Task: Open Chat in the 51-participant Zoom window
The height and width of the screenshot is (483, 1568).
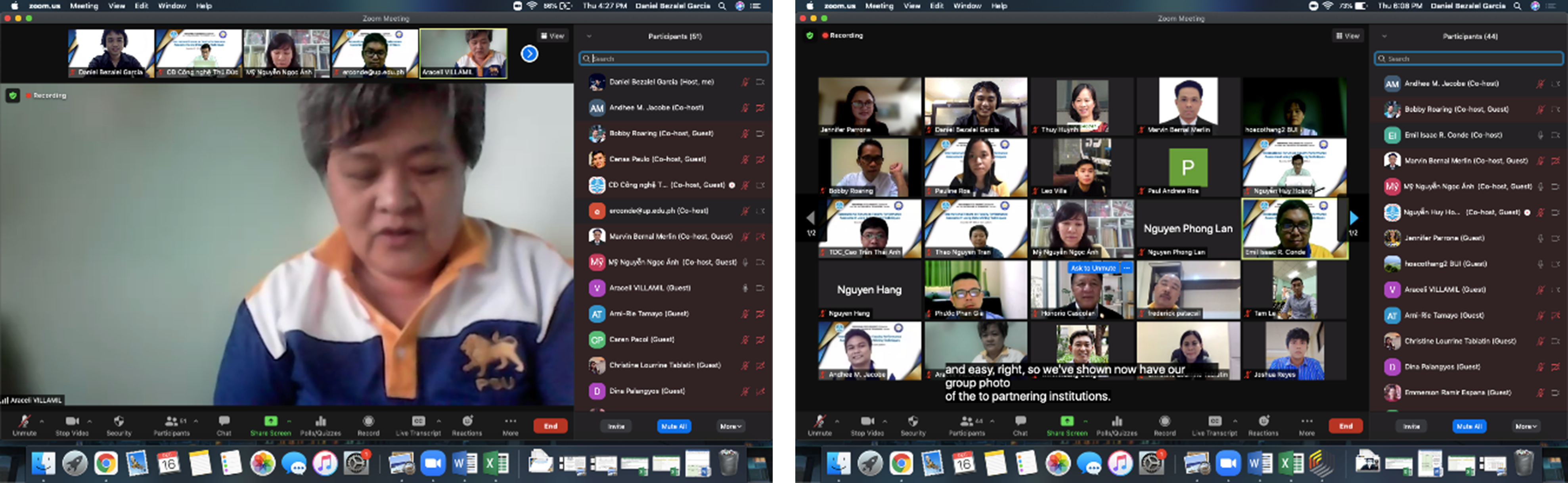Action: coord(224,425)
